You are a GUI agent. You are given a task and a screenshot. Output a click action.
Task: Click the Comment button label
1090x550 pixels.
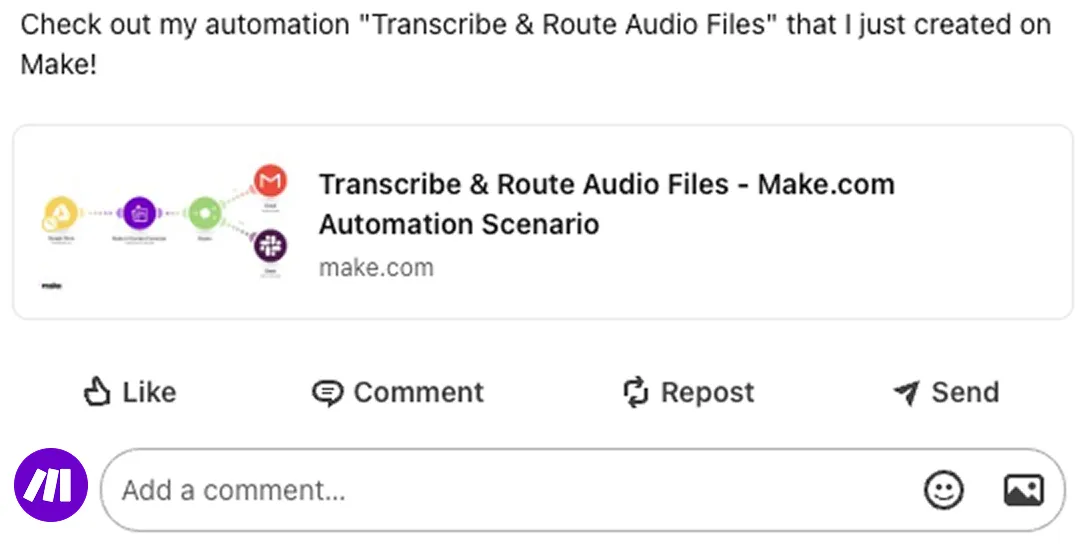pos(418,392)
